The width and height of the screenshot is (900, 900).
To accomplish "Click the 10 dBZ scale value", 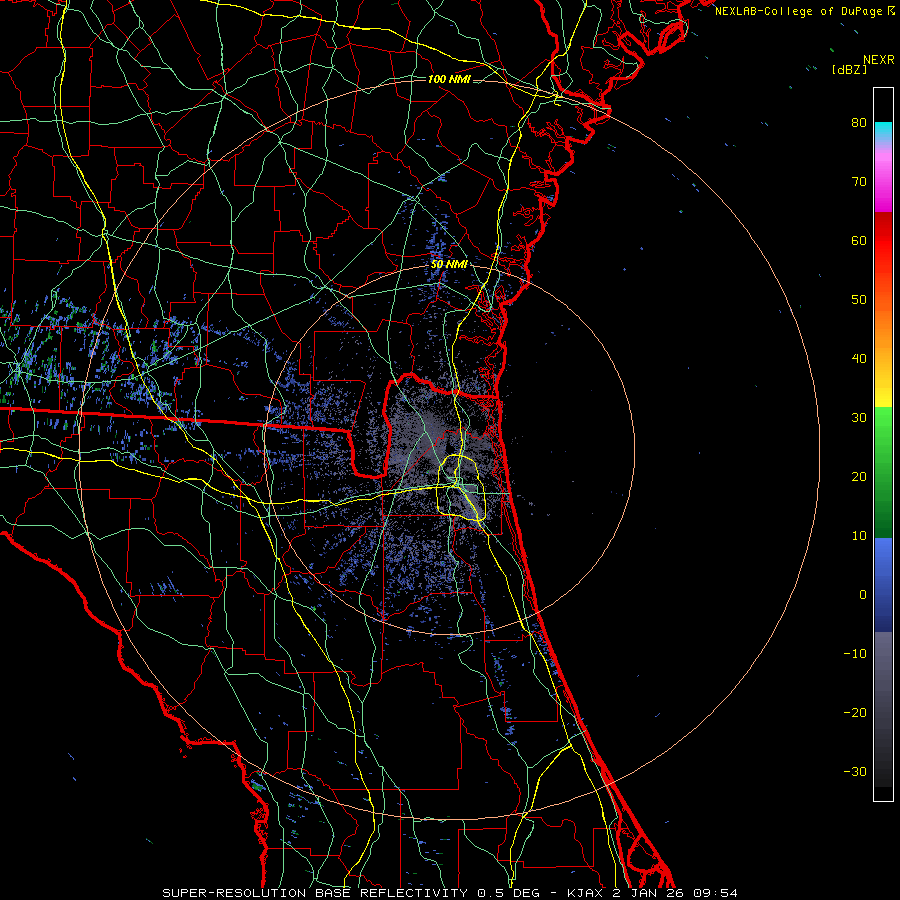I will (859, 536).
